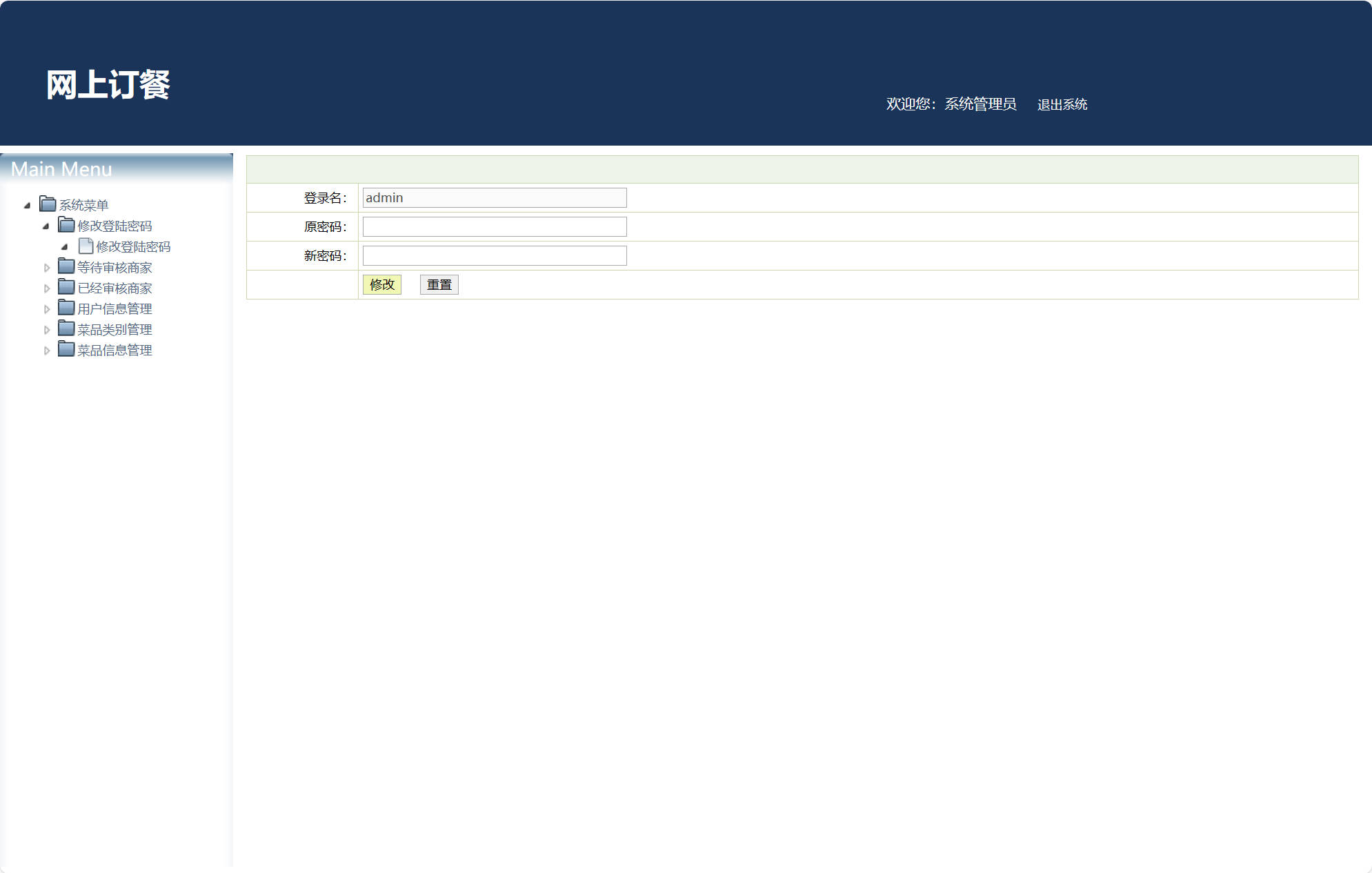Expand the 等待审核商家 tree node

pyautogui.click(x=47, y=267)
